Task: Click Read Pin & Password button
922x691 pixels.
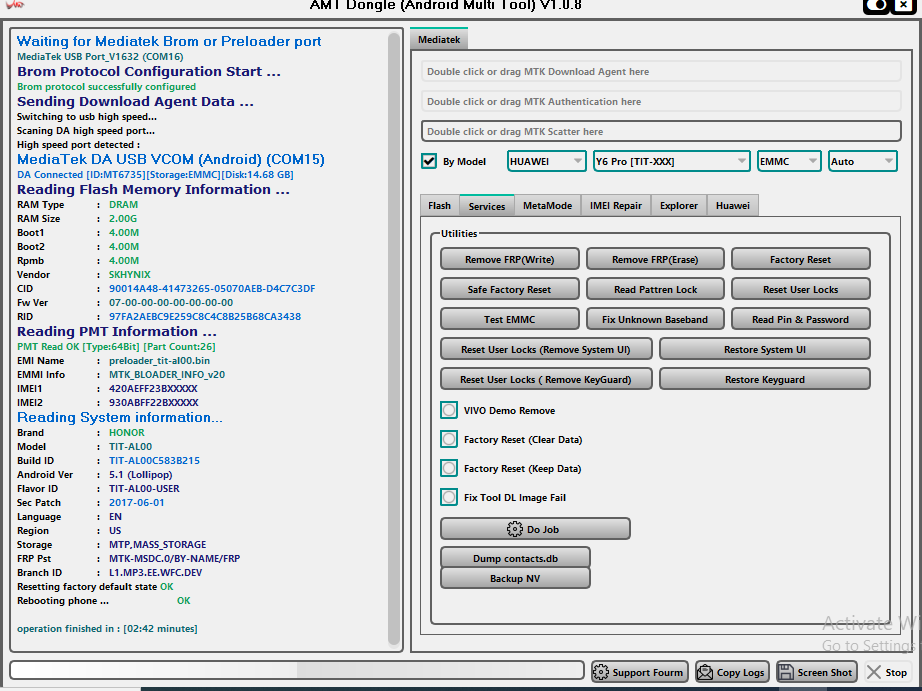Action: [800, 319]
